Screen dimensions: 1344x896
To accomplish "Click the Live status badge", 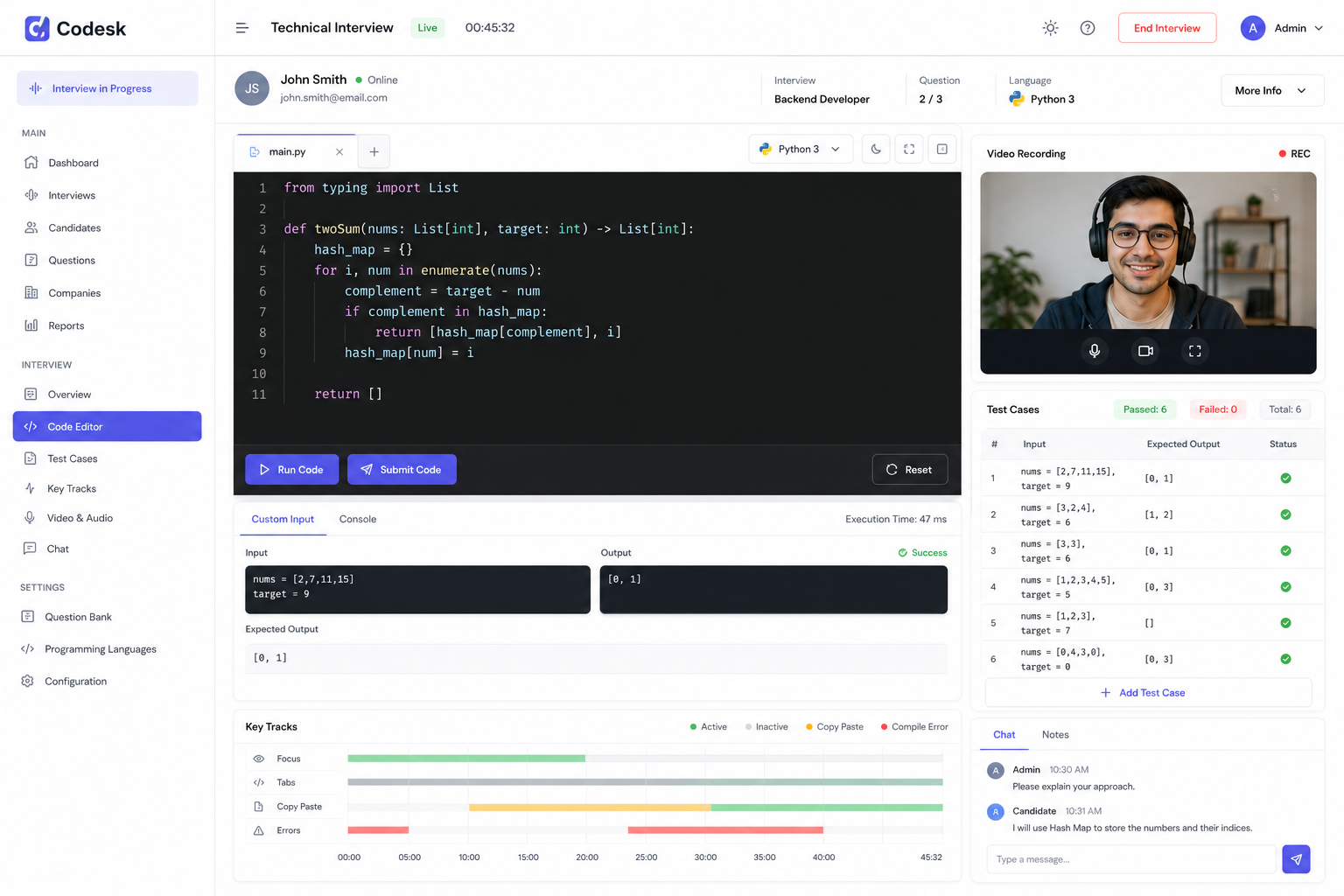I will tap(427, 28).
